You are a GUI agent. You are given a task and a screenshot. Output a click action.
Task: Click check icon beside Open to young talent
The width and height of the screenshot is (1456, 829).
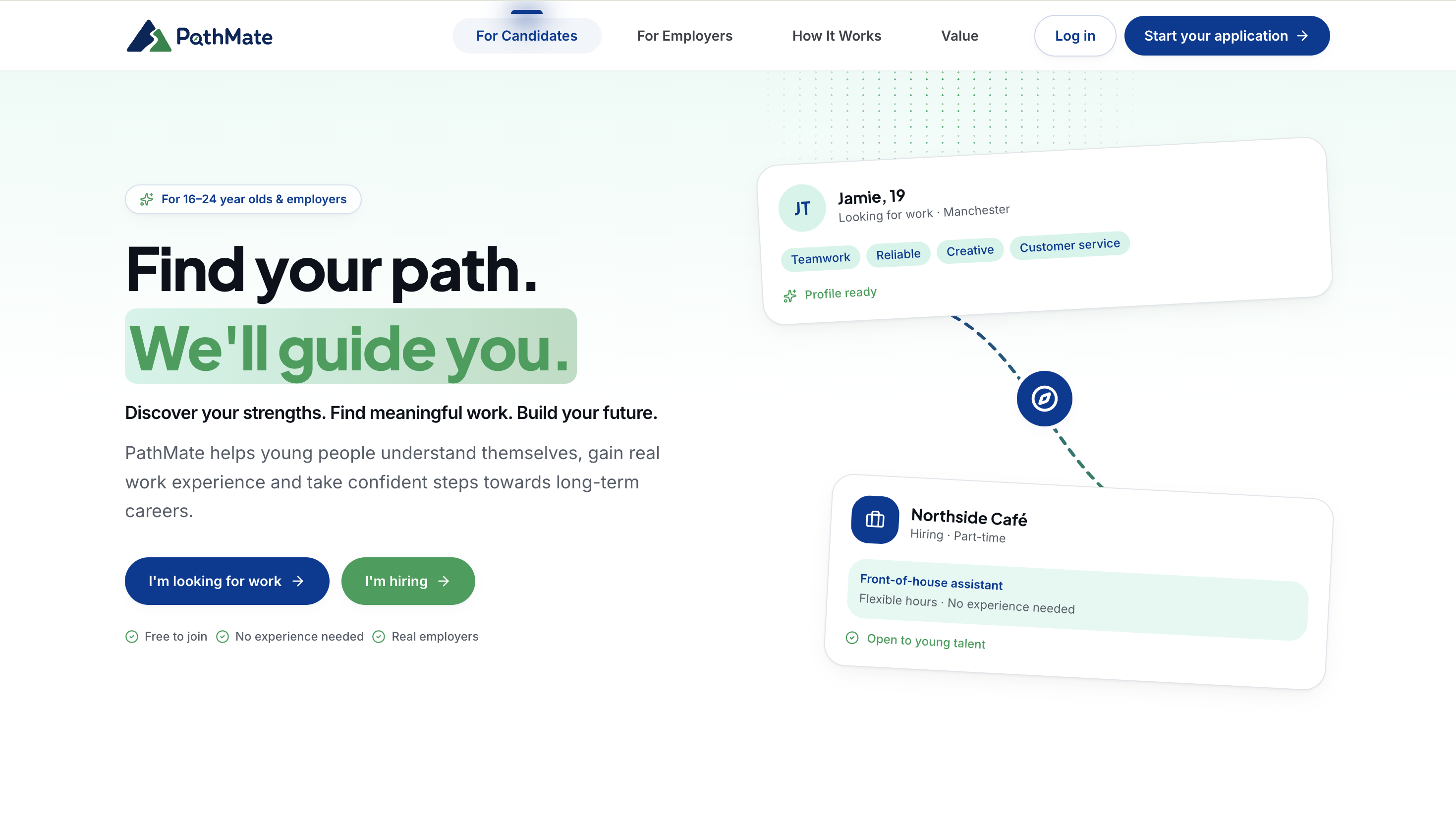[852, 638]
